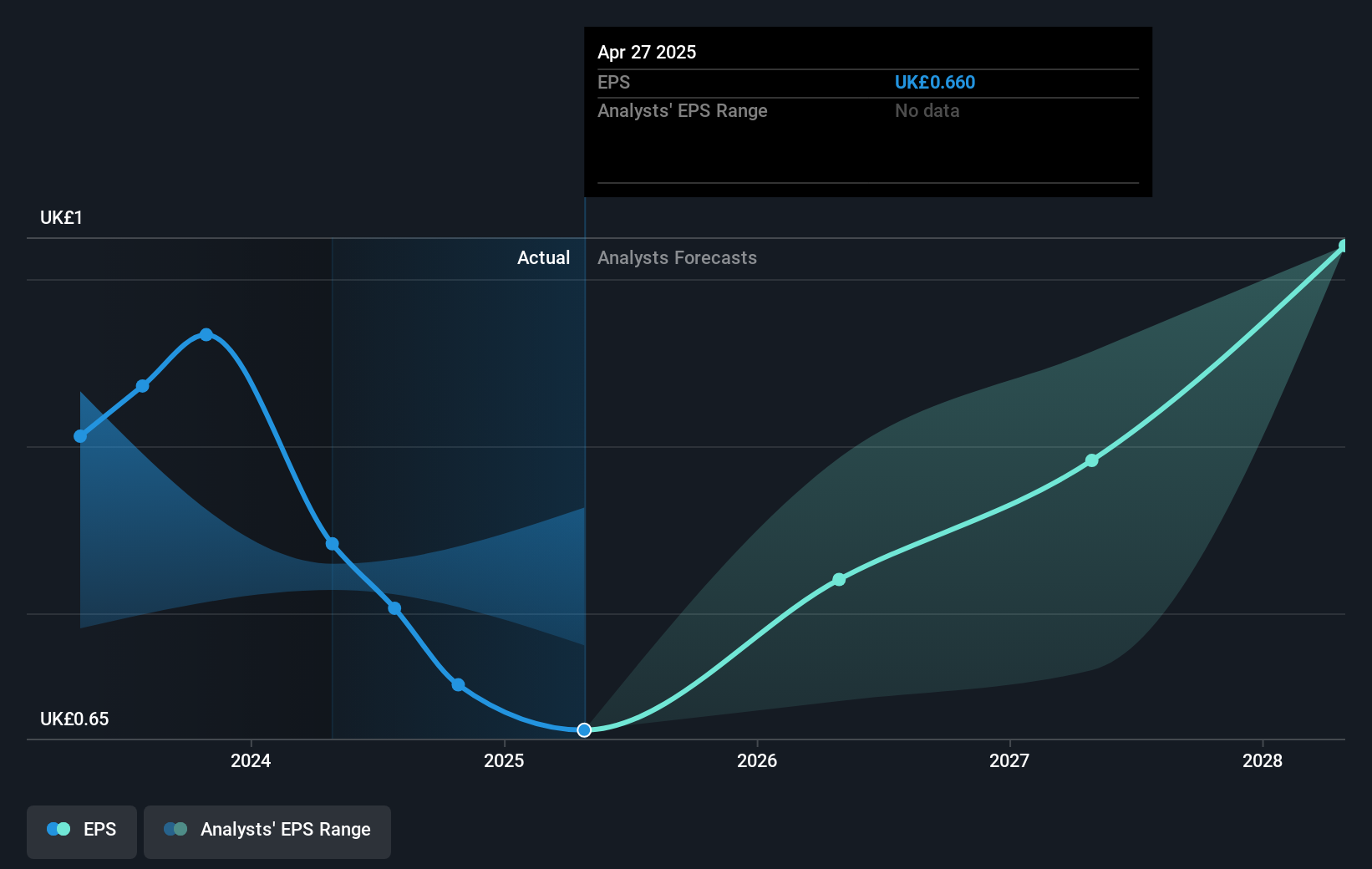Switch to the Analysts Forecasts section
The width and height of the screenshot is (1372, 869).
(x=677, y=258)
